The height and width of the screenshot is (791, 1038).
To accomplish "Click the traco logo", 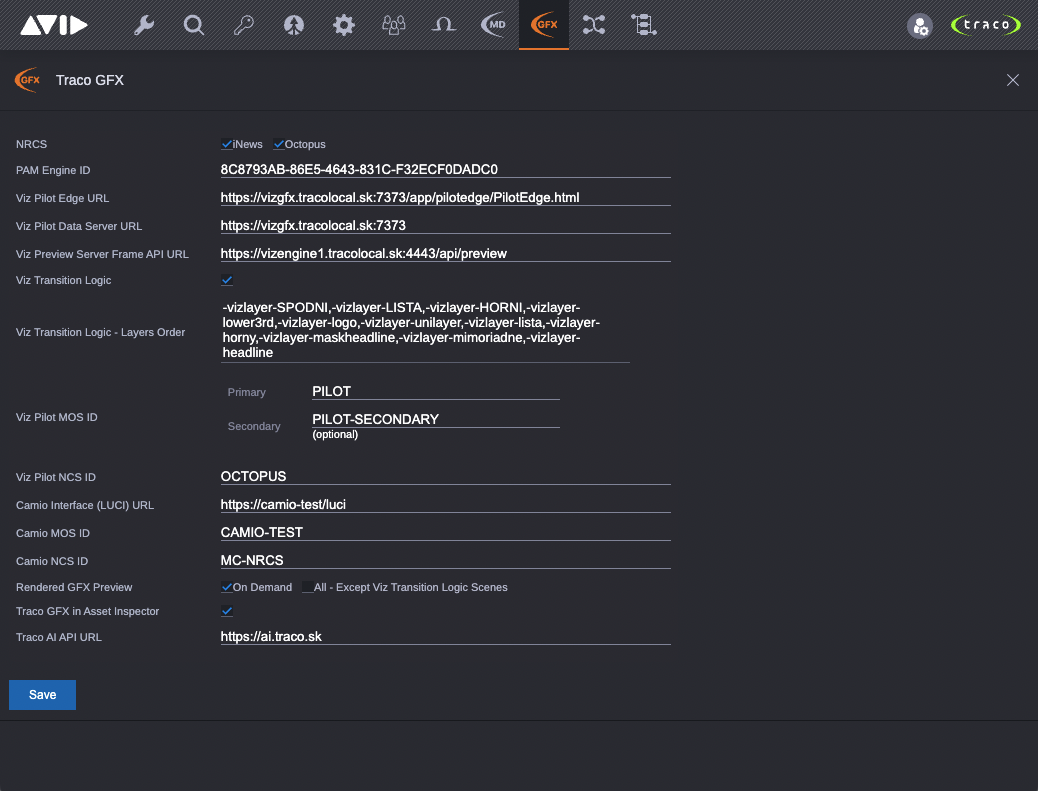I will 986,24.
